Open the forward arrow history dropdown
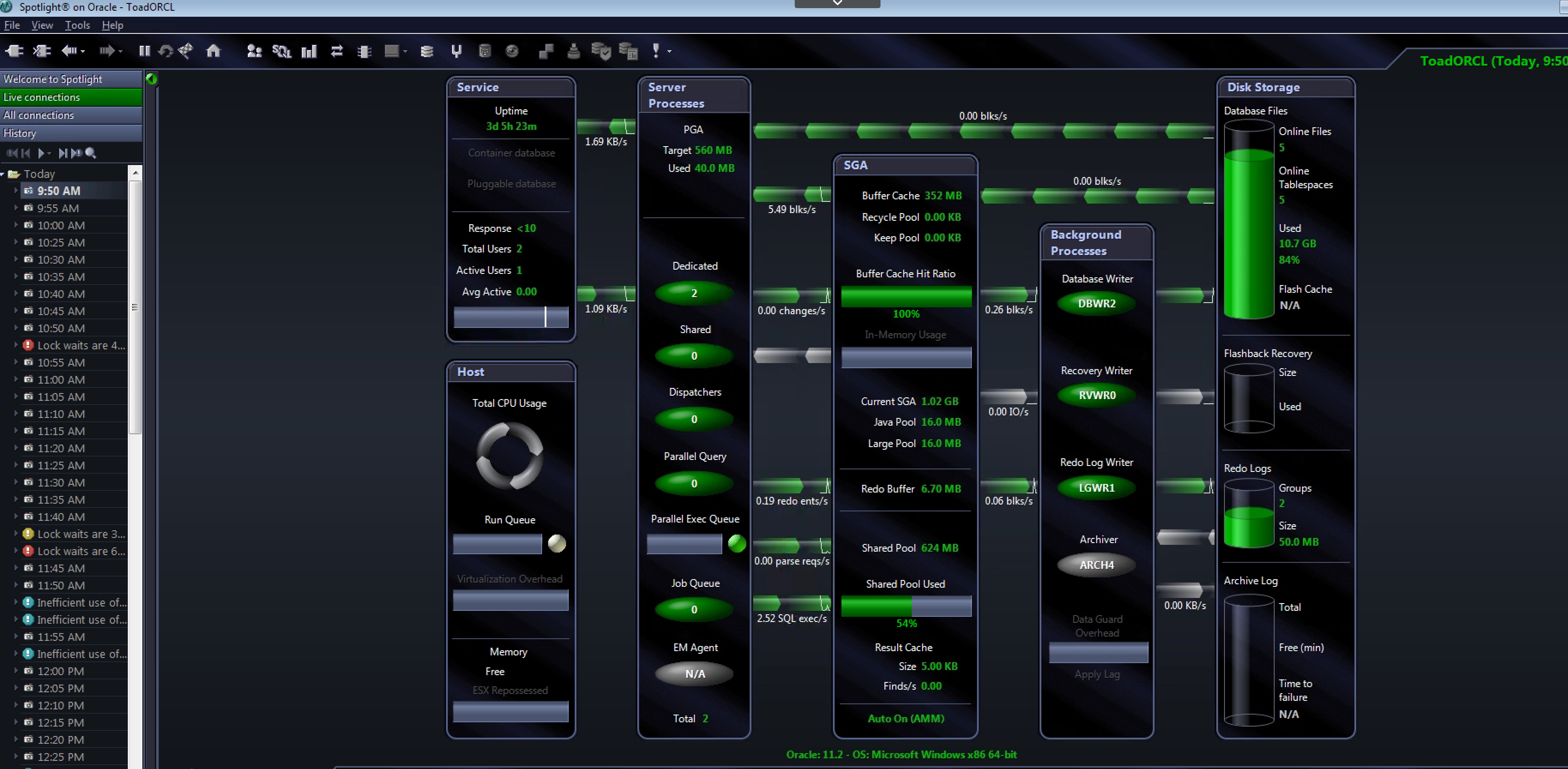The width and height of the screenshot is (1568, 769). [121, 52]
